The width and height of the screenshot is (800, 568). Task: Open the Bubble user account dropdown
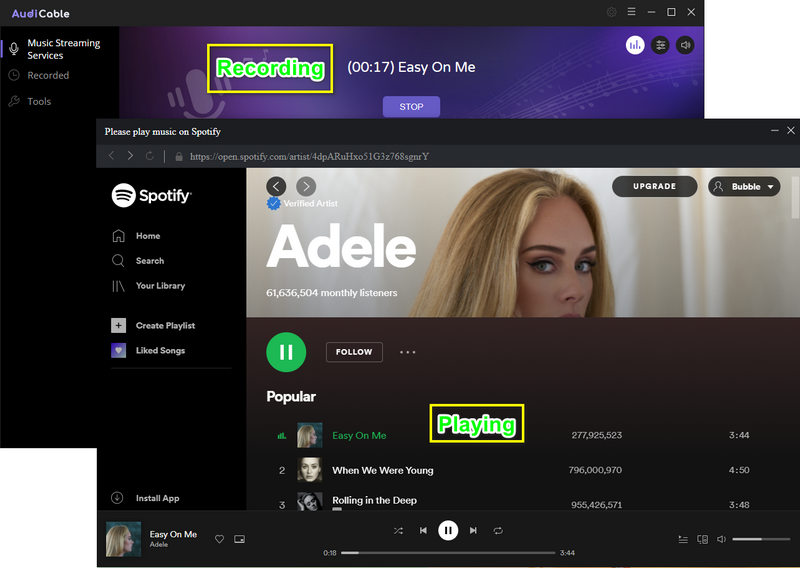coord(744,186)
